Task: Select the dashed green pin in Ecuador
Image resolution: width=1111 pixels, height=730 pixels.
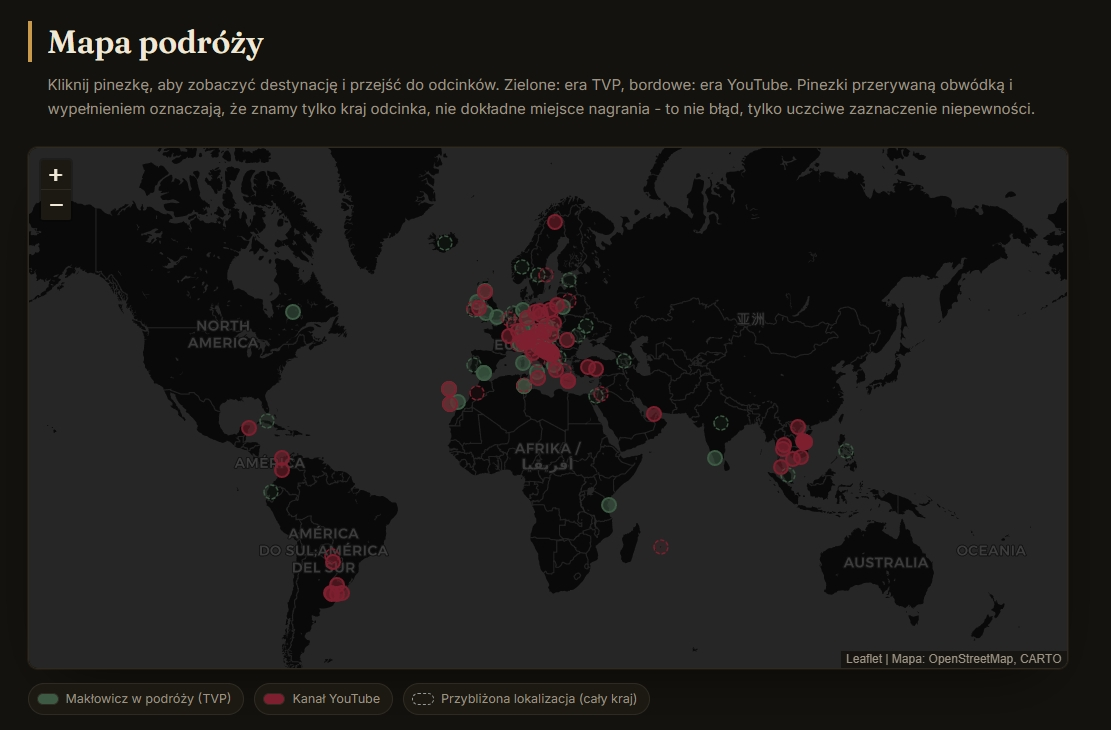Action: pyautogui.click(x=271, y=491)
